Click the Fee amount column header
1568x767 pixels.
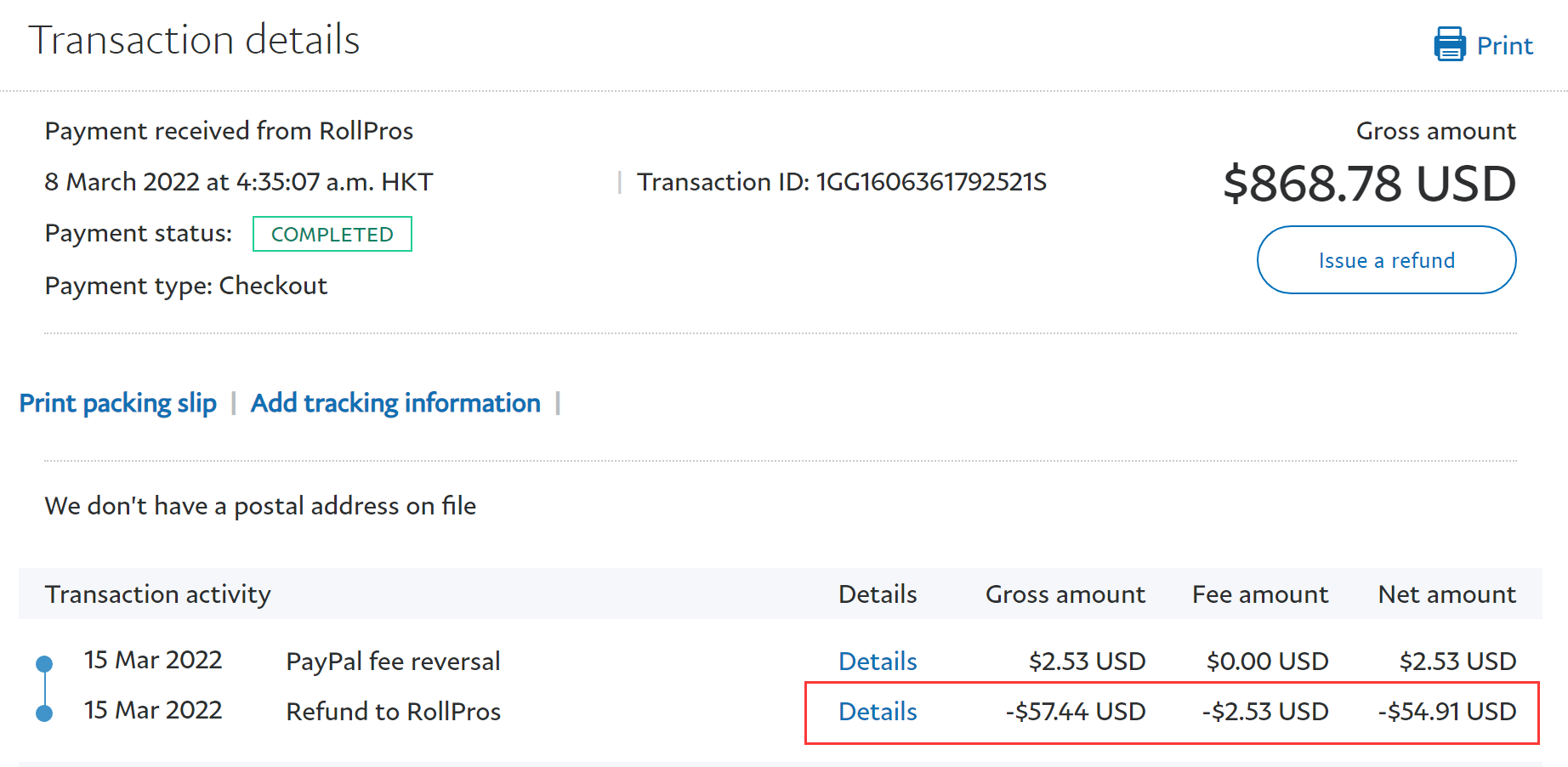1259,594
